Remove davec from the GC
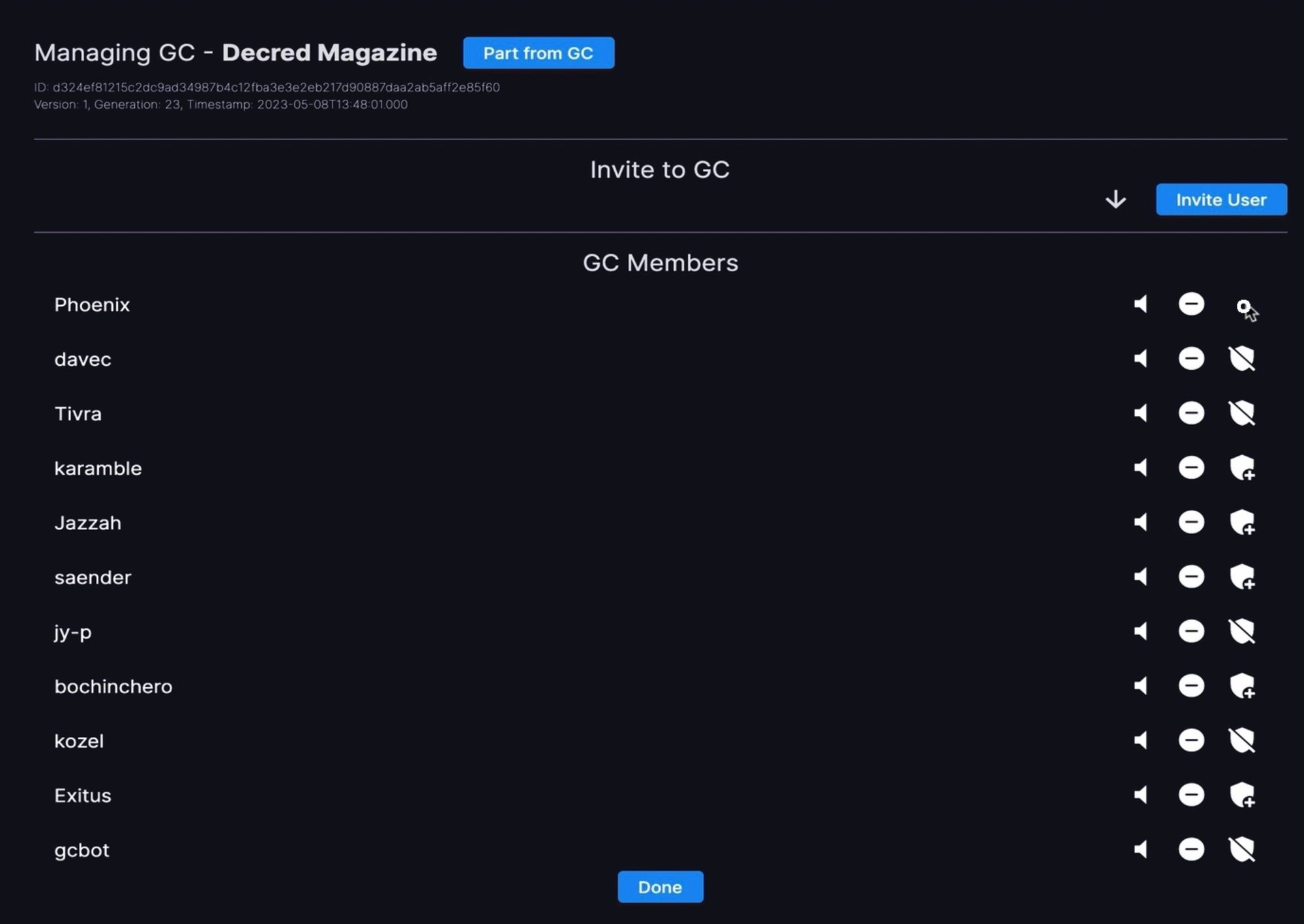 pyautogui.click(x=1191, y=359)
